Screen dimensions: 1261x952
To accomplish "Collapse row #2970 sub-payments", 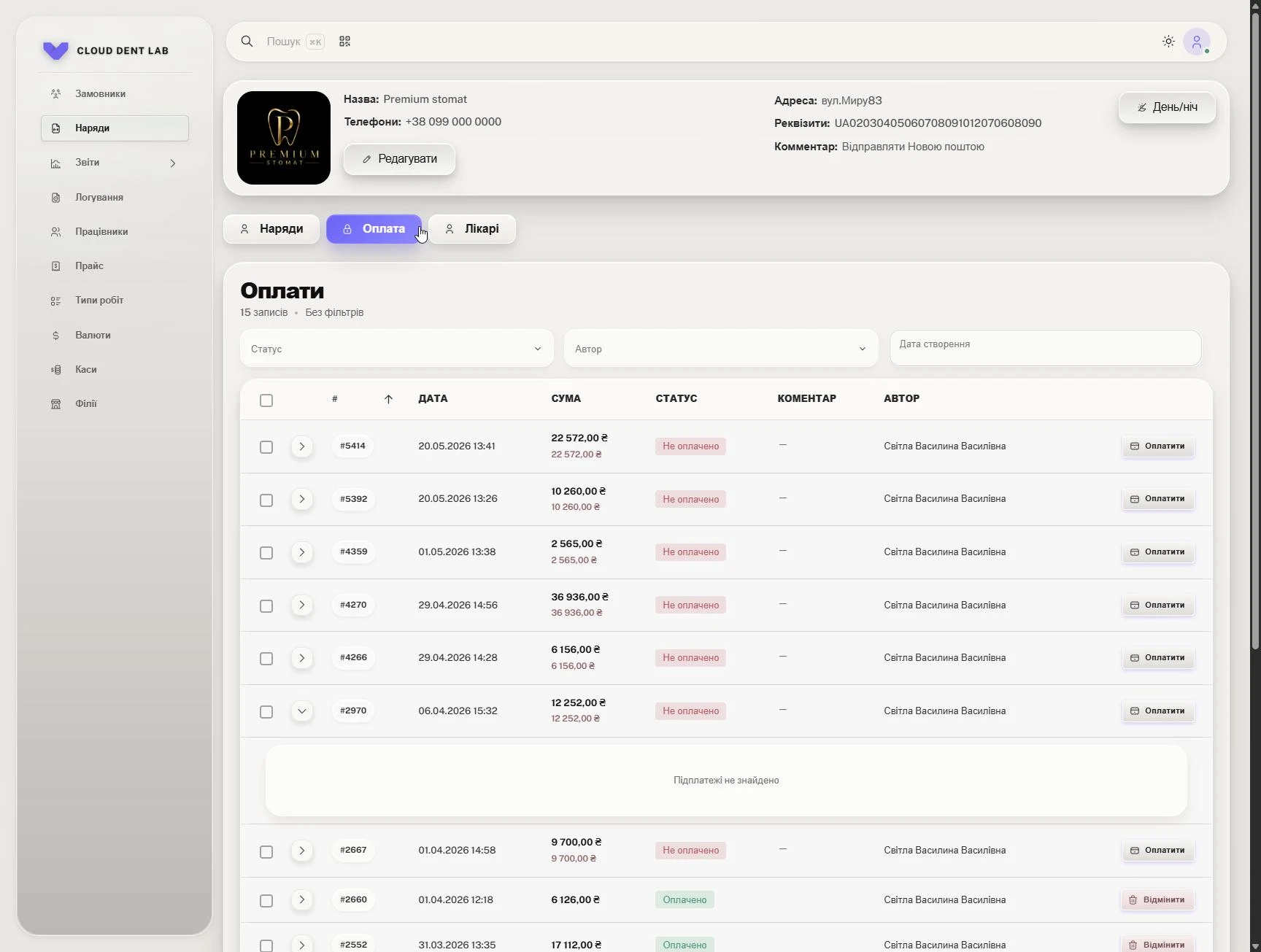I will (x=301, y=711).
